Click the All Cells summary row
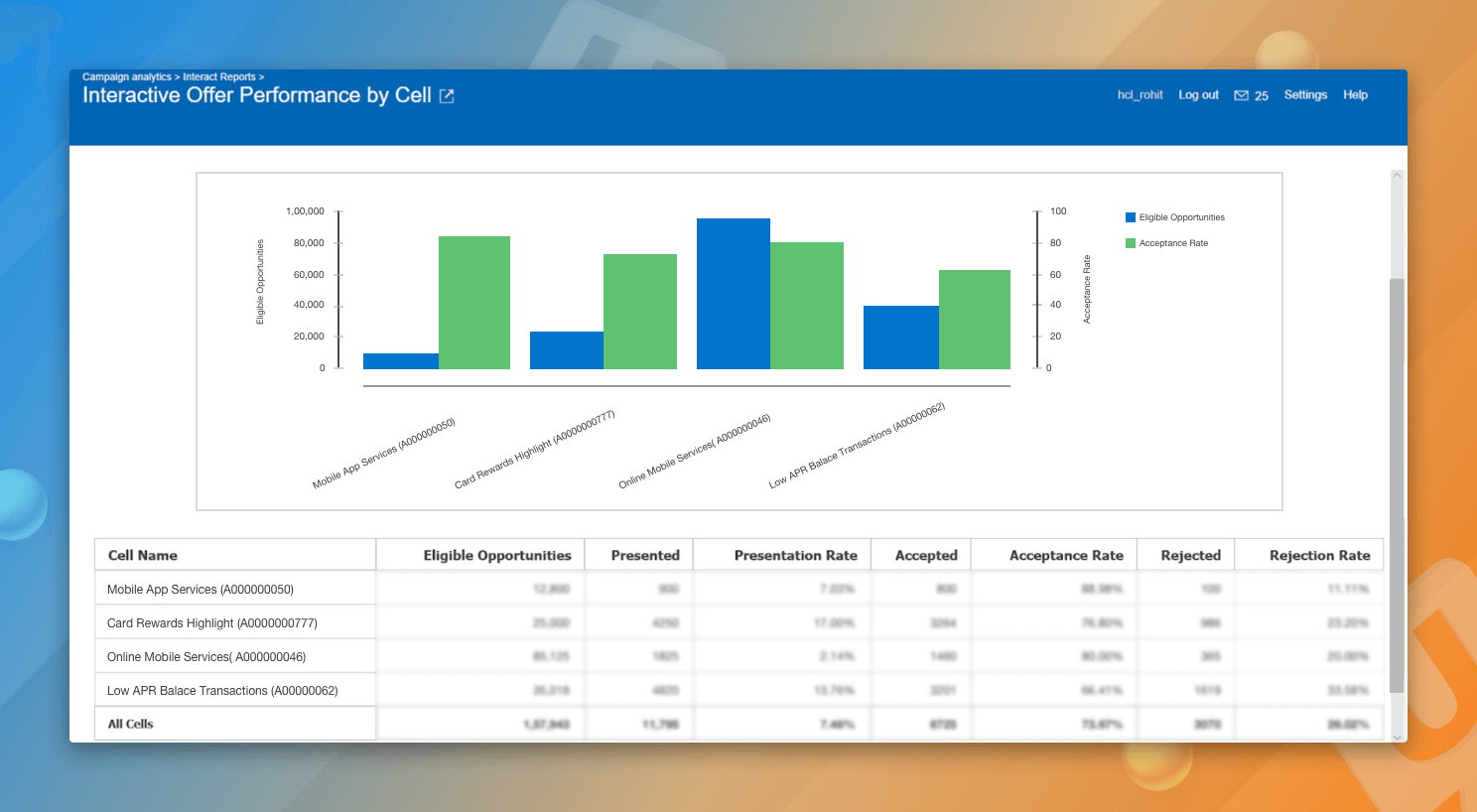 [235, 724]
